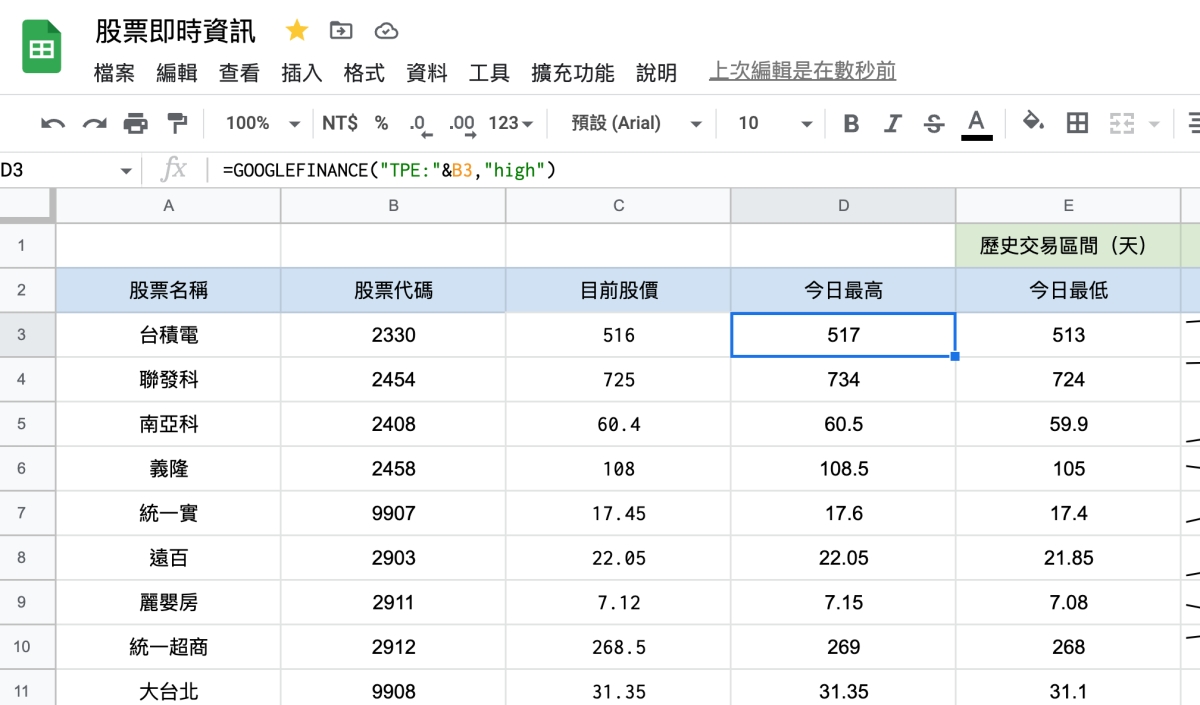The image size is (1200, 705).
Task: Click the Redo arrow icon
Action: click(x=94, y=124)
